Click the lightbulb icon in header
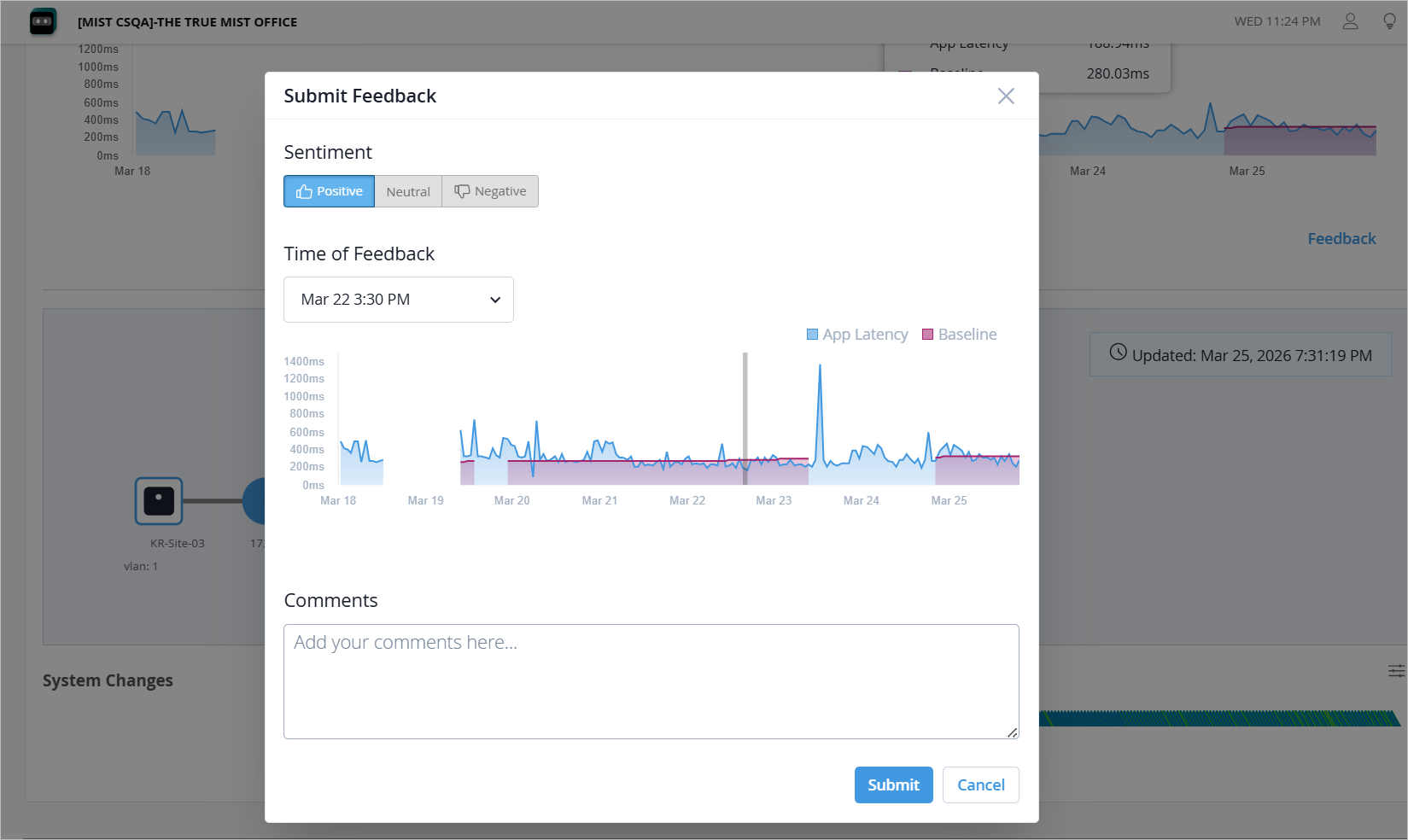Screen dimensions: 1408x840 (x=1389, y=21)
